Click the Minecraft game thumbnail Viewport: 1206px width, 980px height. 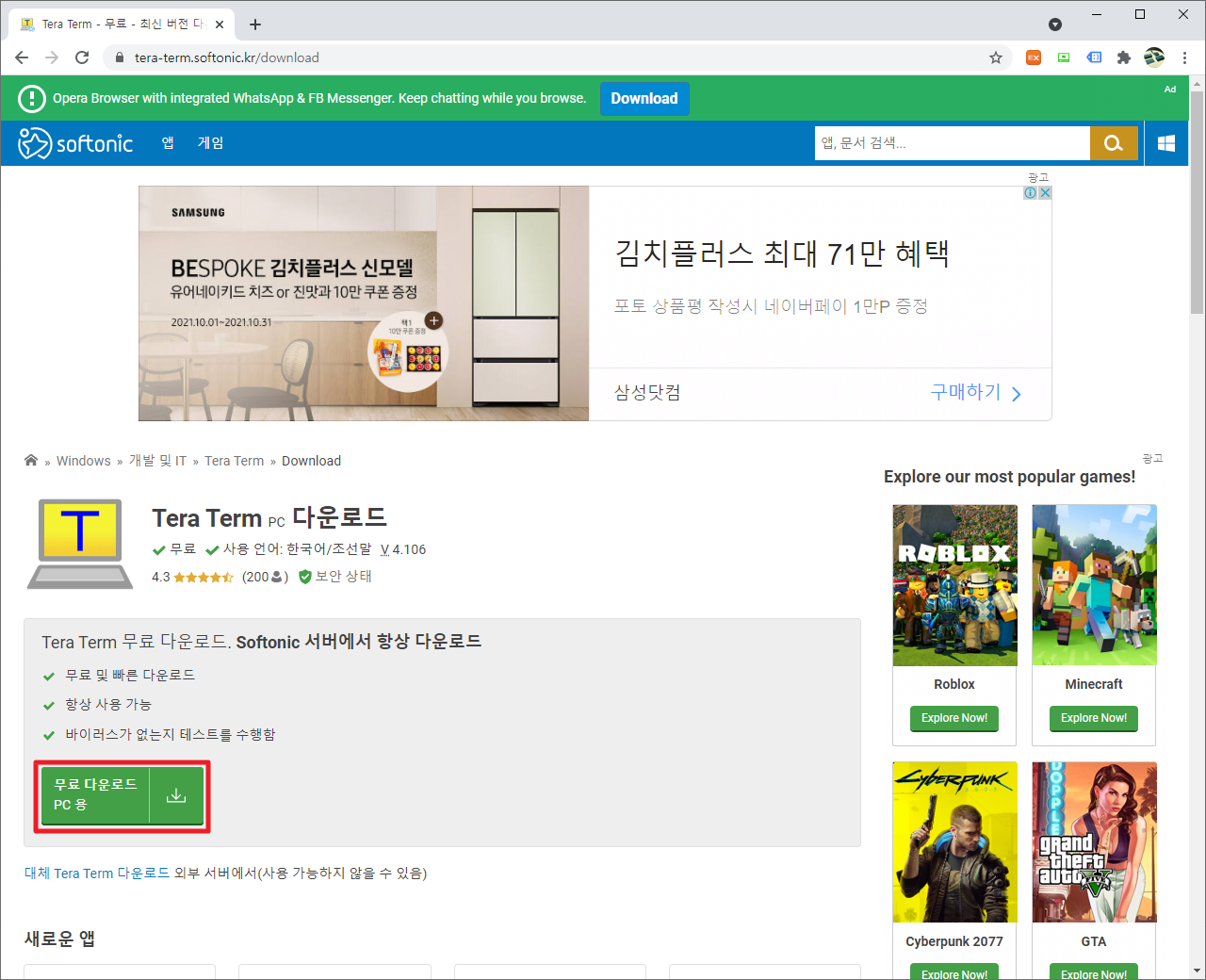click(x=1094, y=585)
